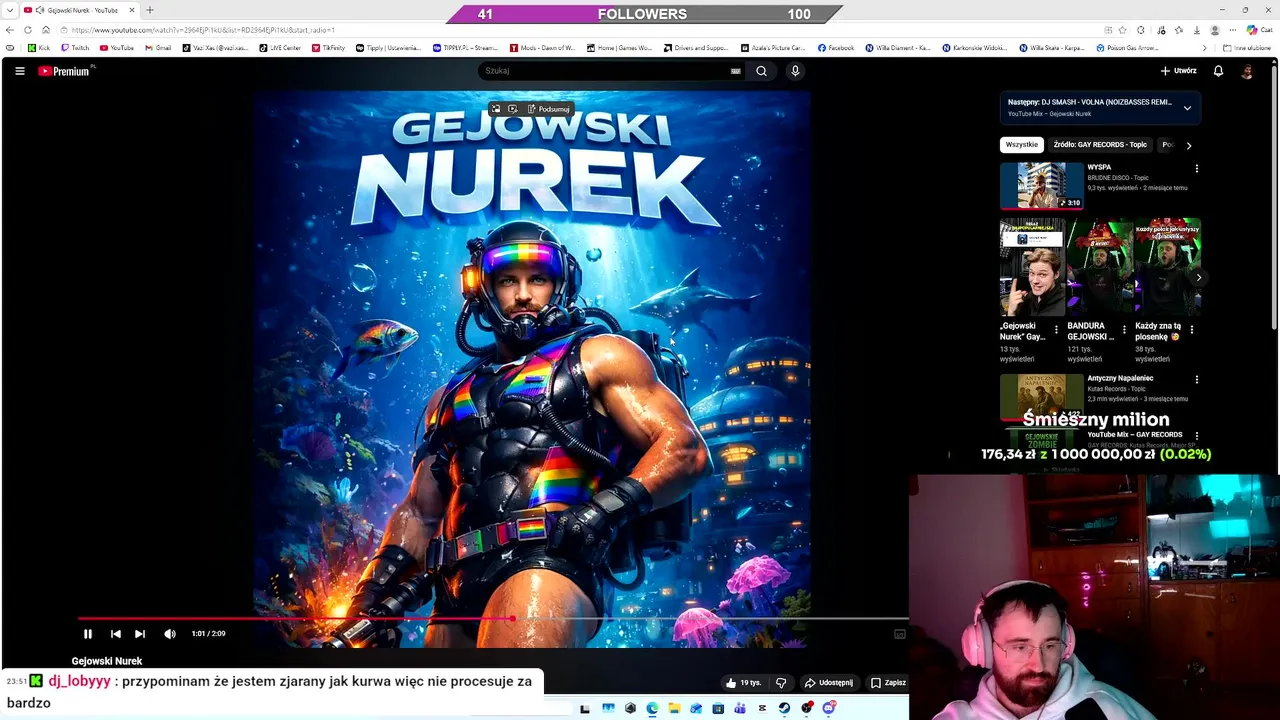
Task: Mute the video volume speaker icon
Action: pos(170,634)
